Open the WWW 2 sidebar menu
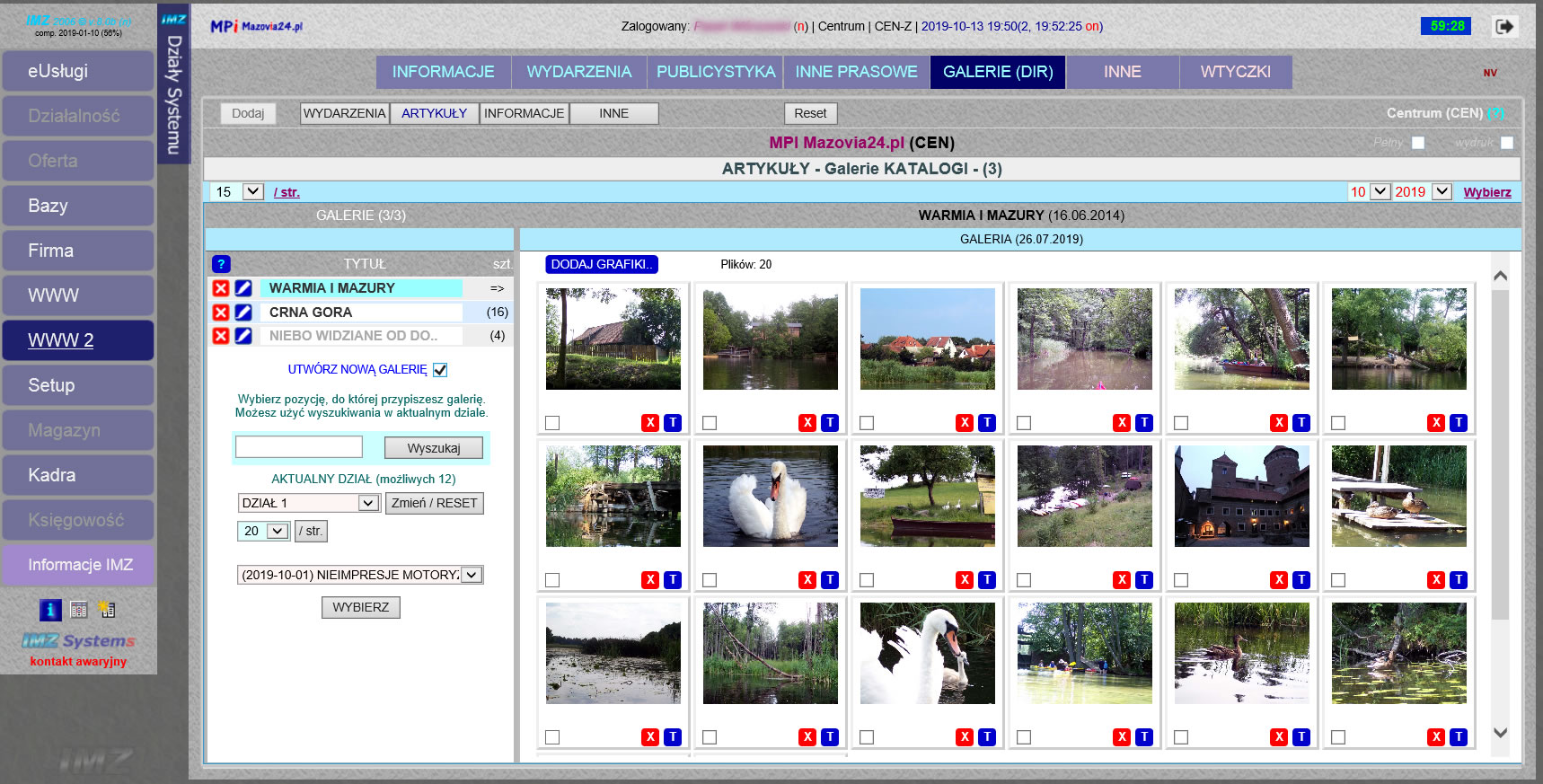Image resolution: width=1543 pixels, height=784 pixels. (x=78, y=340)
